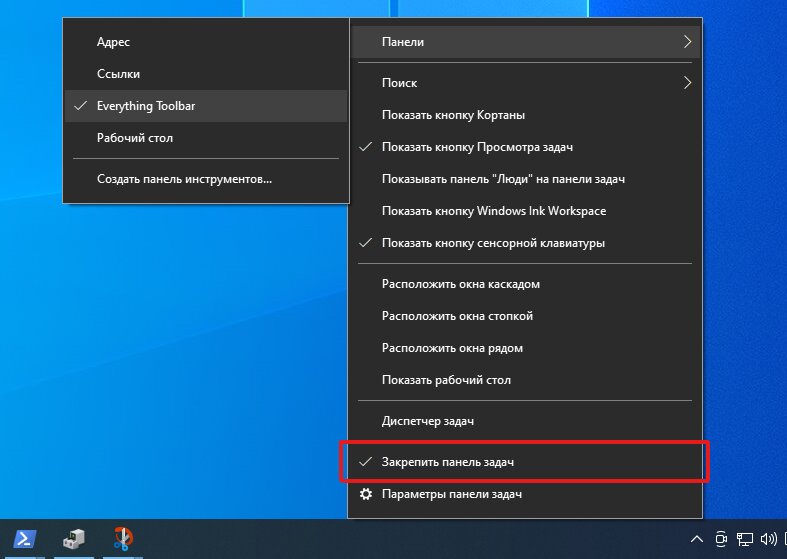The image size is (787, 559).
Task: Open the volume speaker tray icon
Action: coord(768,539)
